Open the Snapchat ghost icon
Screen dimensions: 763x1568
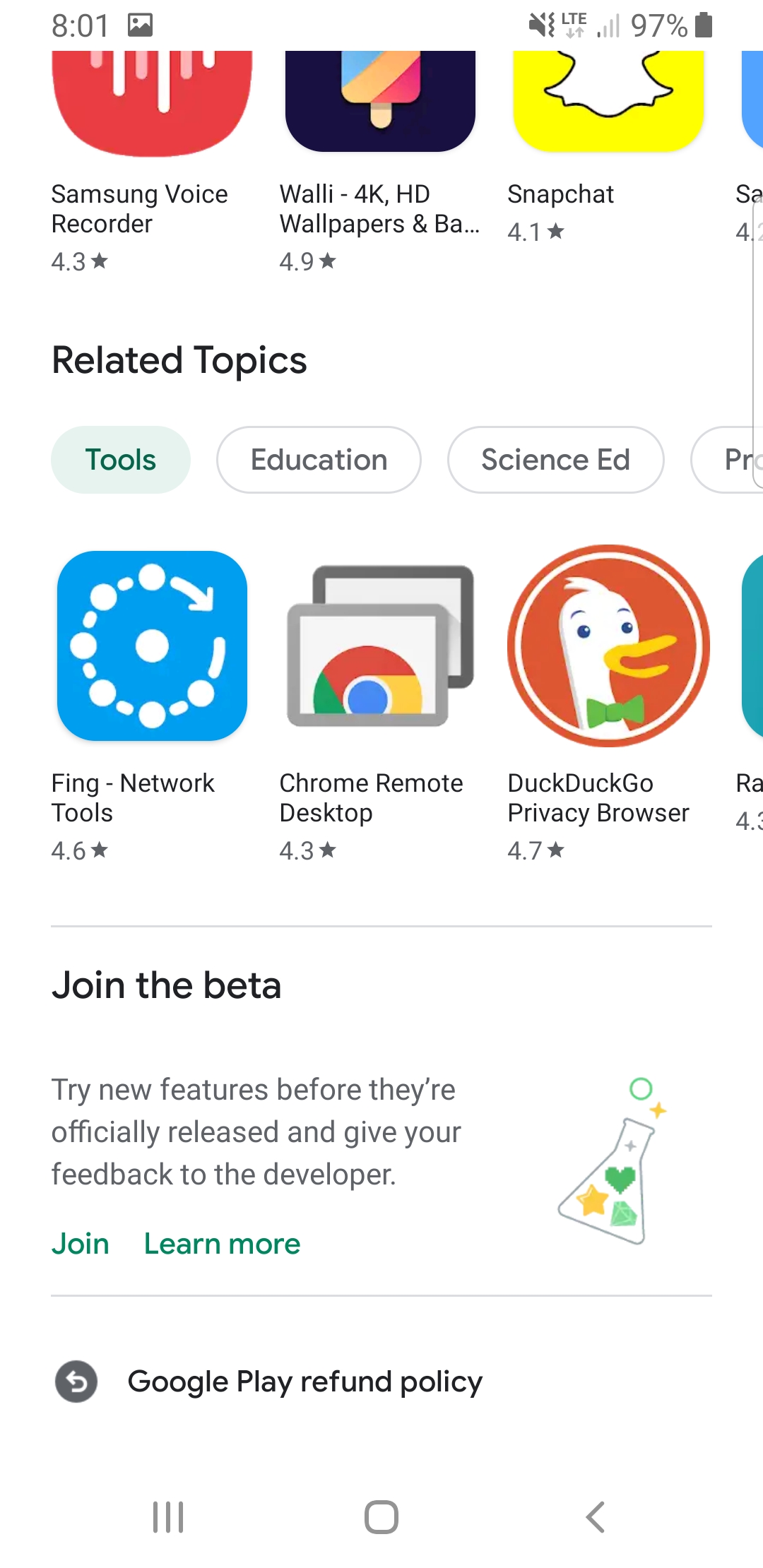(x=608, y=101)
